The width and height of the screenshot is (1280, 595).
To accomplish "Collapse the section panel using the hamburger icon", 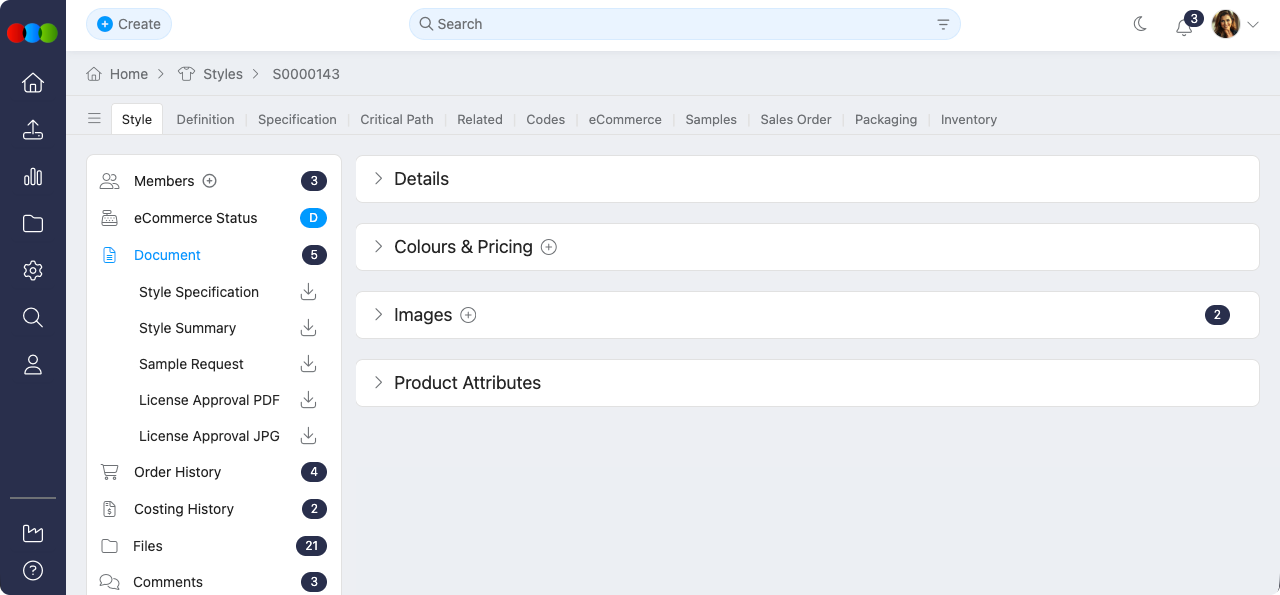I will click(x=94, y=118).
